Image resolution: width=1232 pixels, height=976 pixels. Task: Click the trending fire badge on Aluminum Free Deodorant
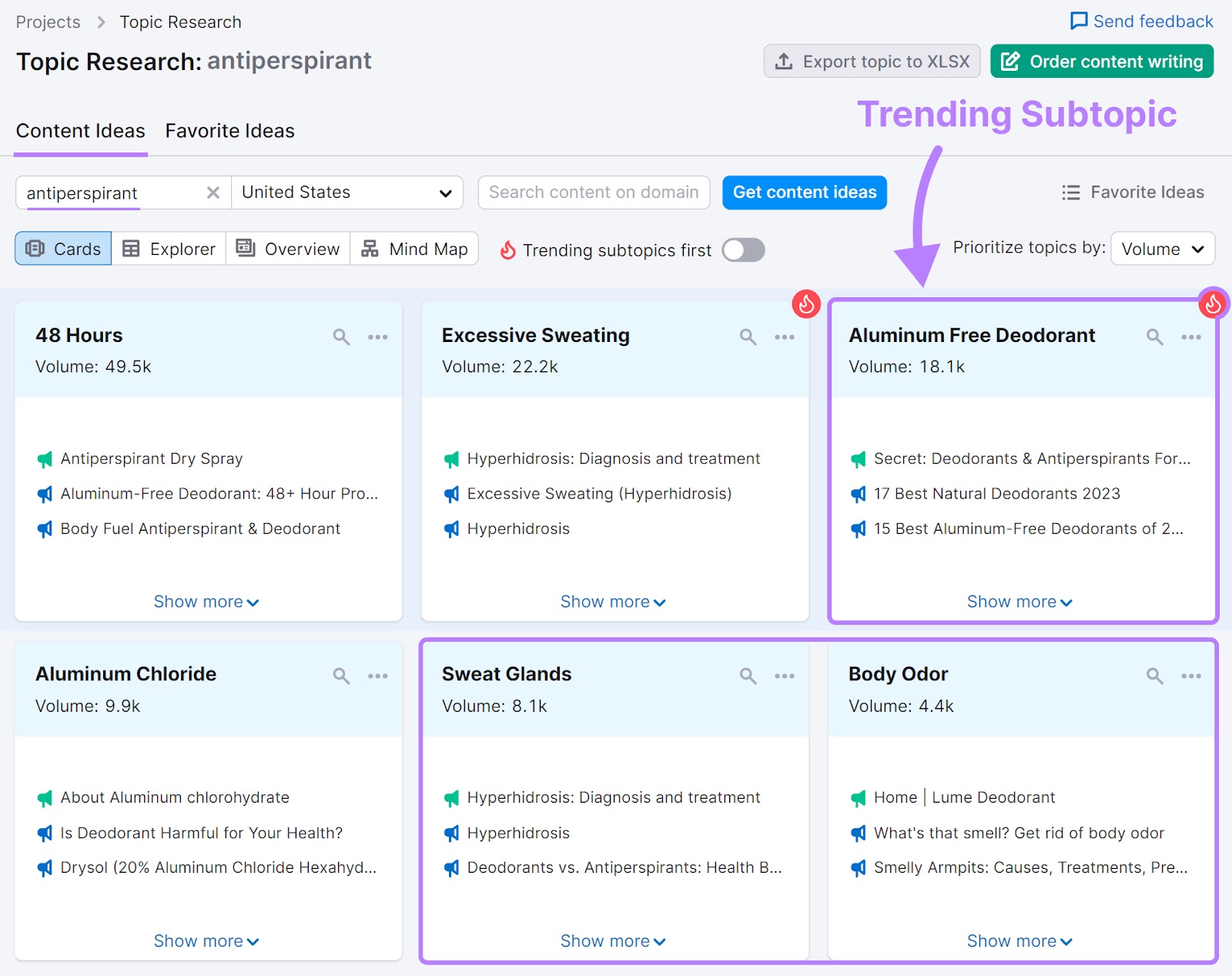(x=1214, y=304)
